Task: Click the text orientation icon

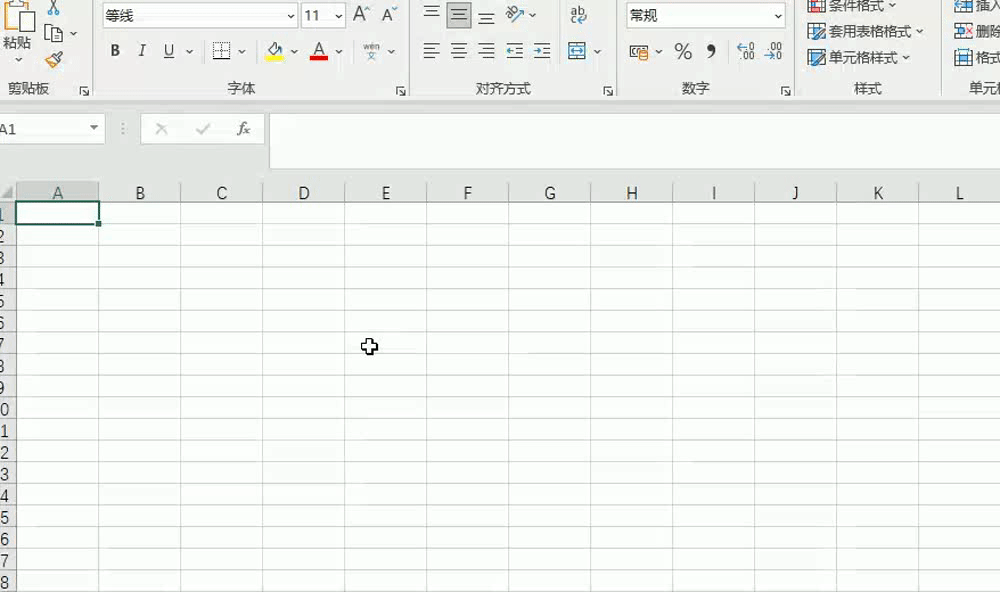Action: [x=515, y=14]
